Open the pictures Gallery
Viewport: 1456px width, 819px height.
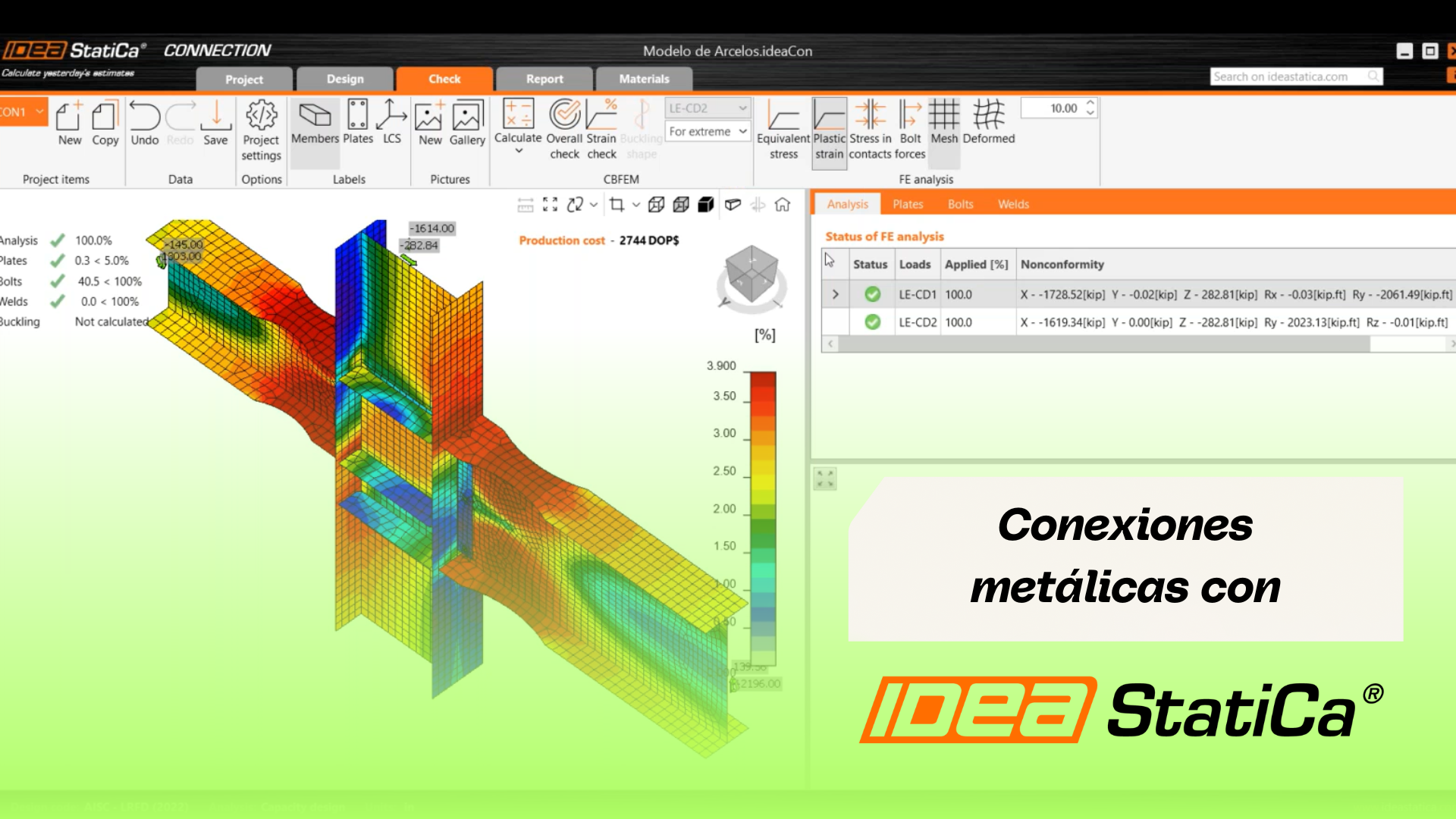[x=467, y=123]
